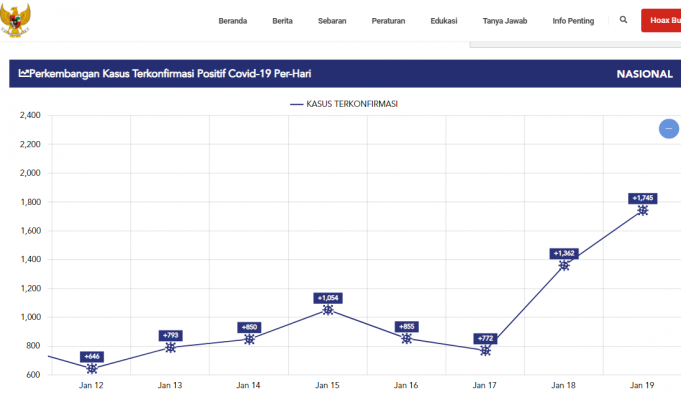Select the Jan 18 virus data point
Viewport: 681px width, 400px height.
tap(564, 265)
